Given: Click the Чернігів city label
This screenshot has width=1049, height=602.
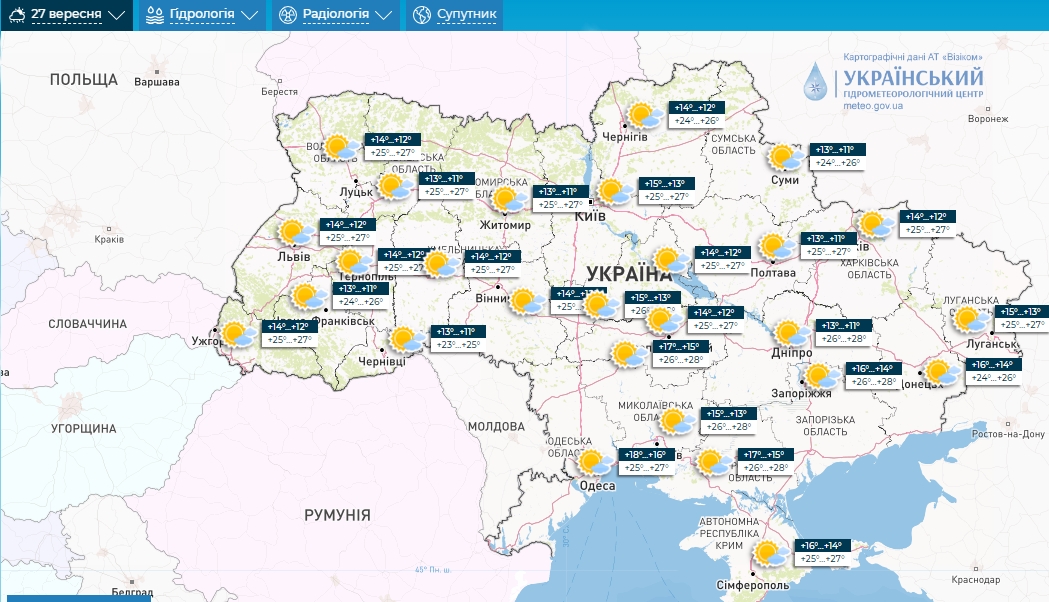Looking at the screenshot, I should click(x=625, y=136).
